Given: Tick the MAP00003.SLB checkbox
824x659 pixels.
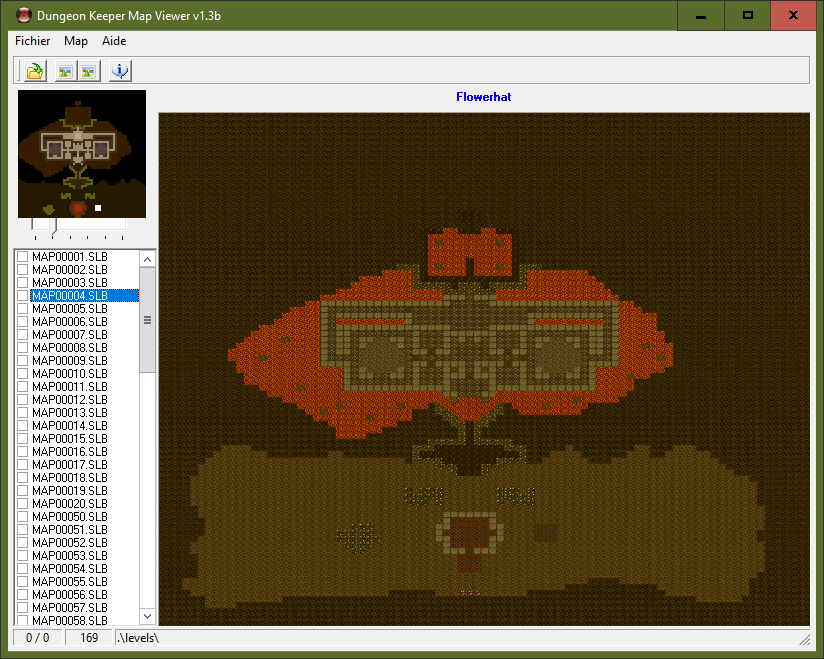Looking at the screenshot, I should (23, 283).
